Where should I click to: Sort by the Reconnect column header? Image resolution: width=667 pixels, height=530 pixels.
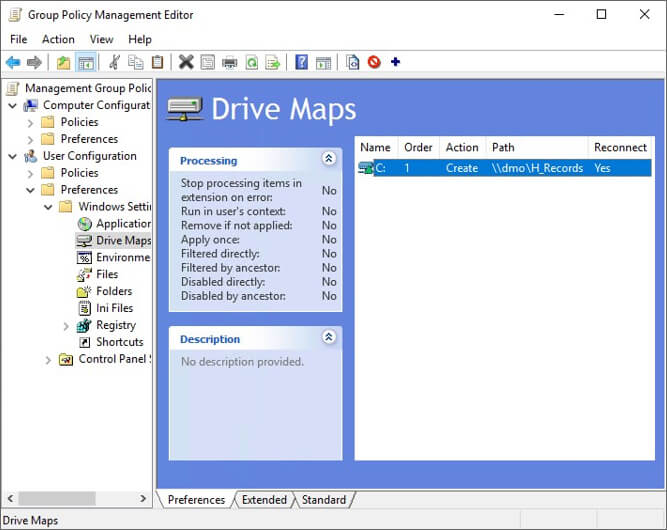point(620,148)
